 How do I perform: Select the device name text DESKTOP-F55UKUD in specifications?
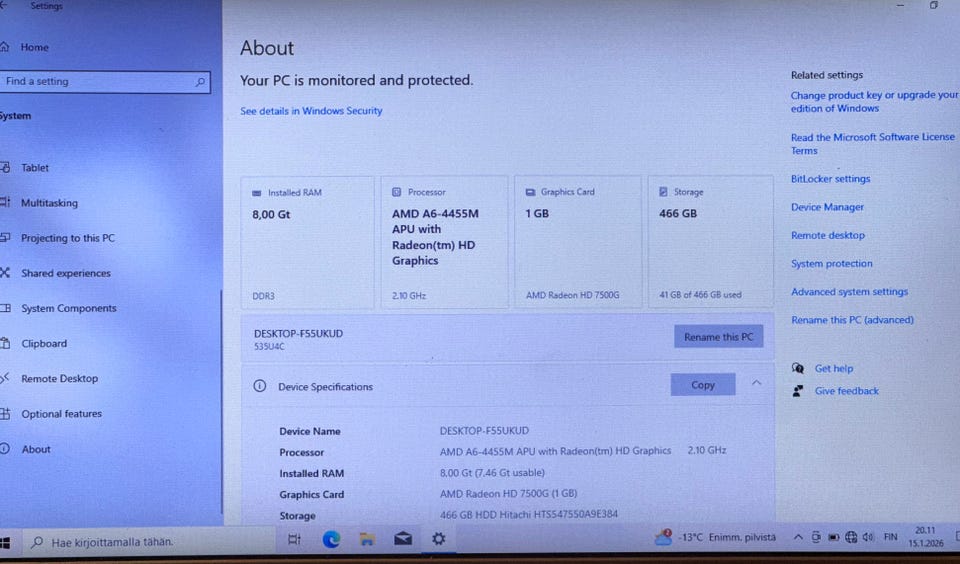coord(484,431)
